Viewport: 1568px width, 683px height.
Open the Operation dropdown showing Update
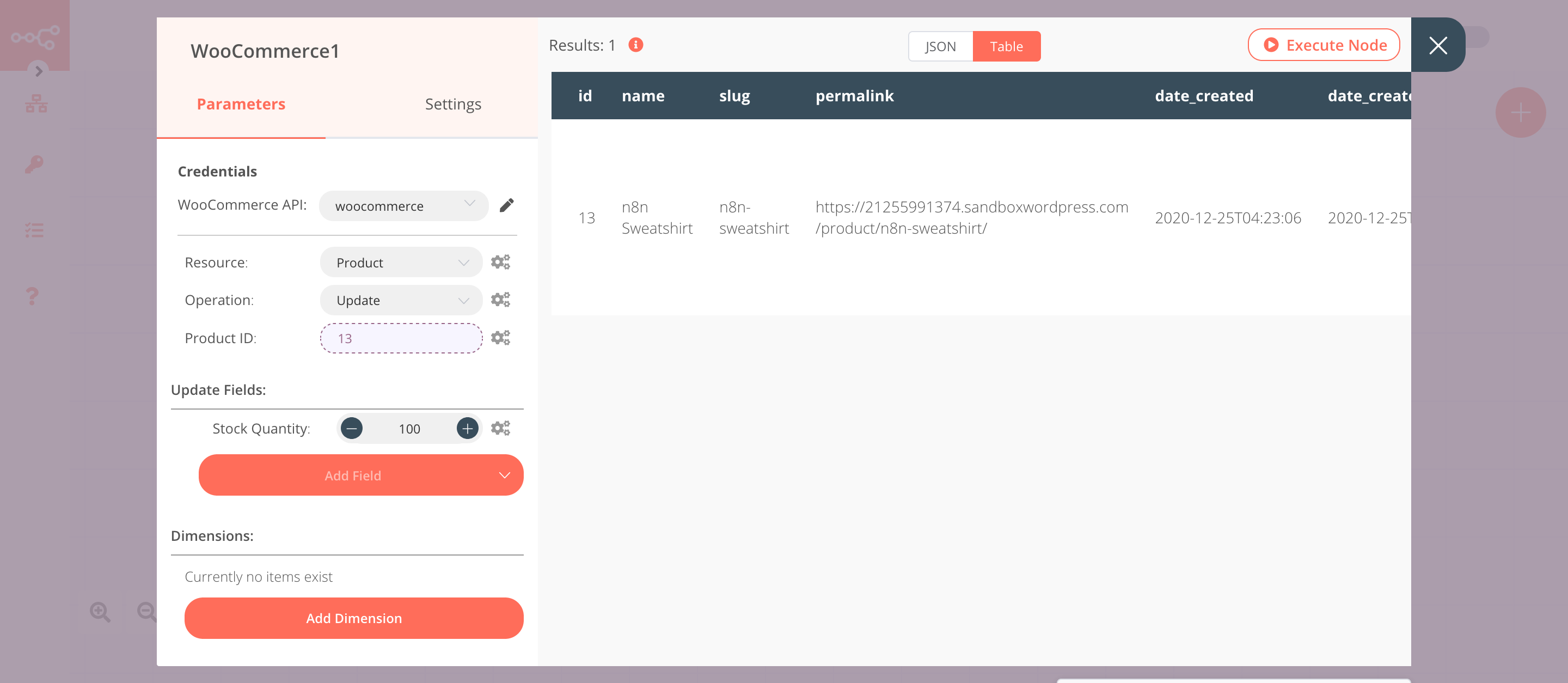point(401,300)
